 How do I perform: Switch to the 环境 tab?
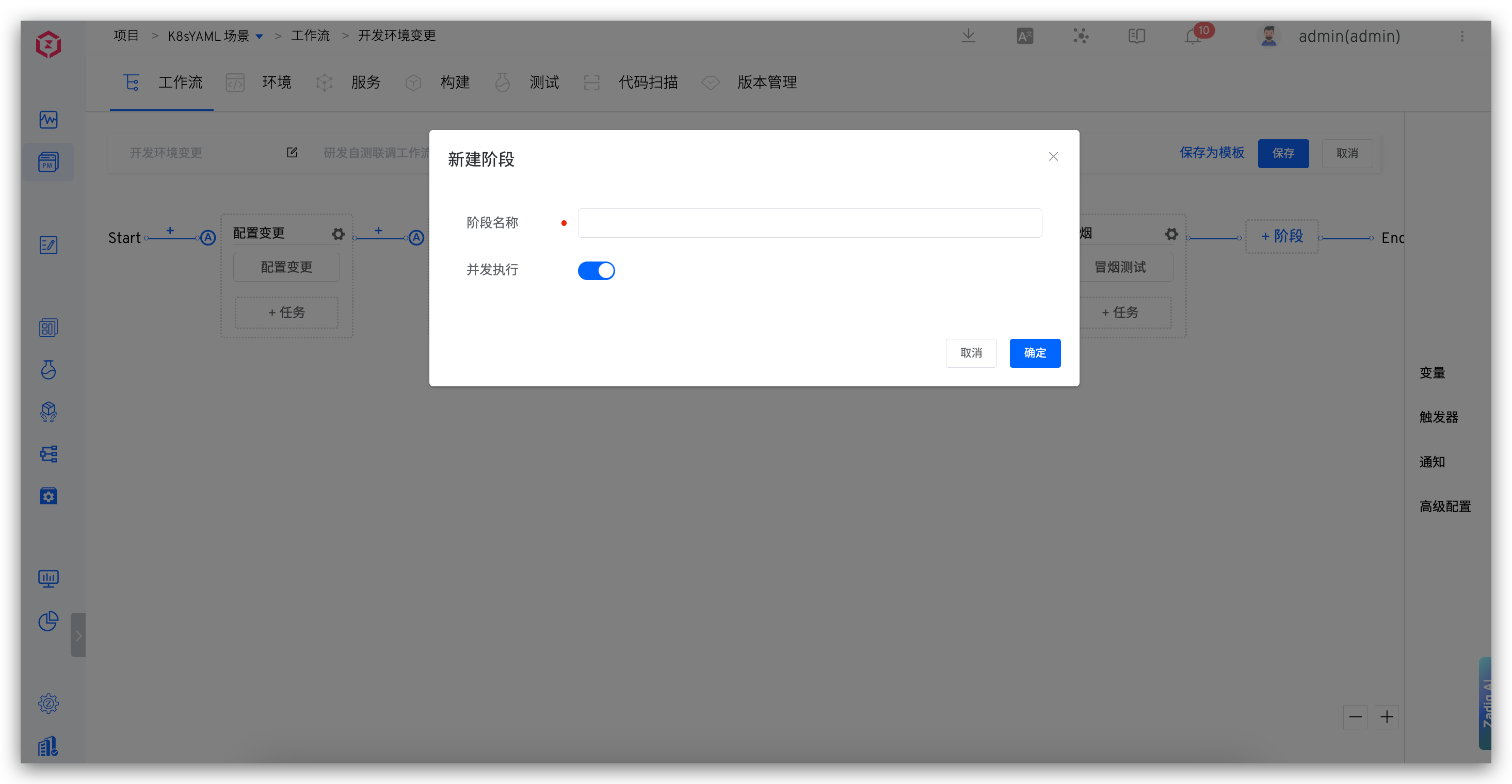tap(277, 82)
